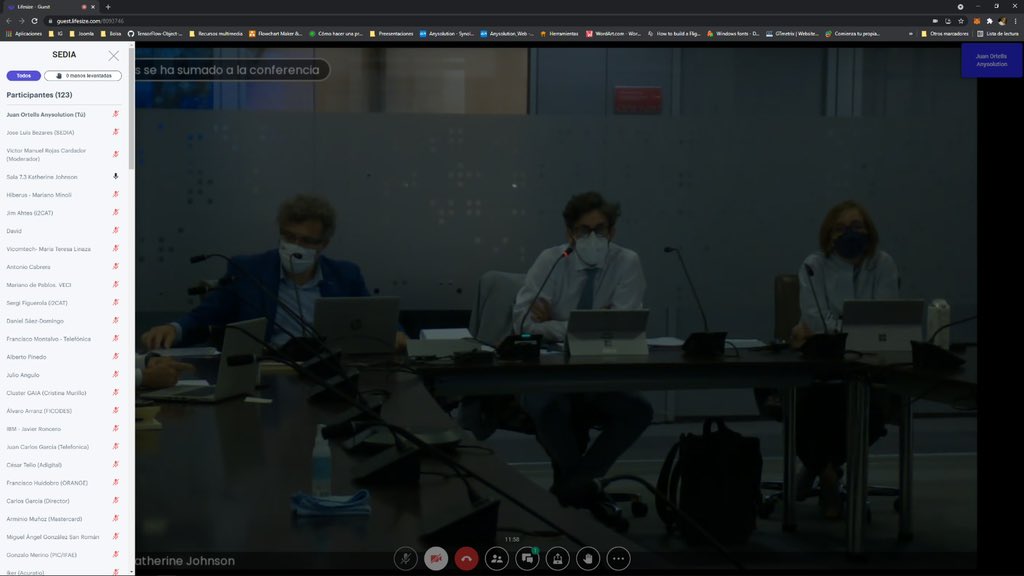Click the Juan Ortells Anysolution self-view tile
Viewport: 1024px width, 576px height.
[991, 60]
